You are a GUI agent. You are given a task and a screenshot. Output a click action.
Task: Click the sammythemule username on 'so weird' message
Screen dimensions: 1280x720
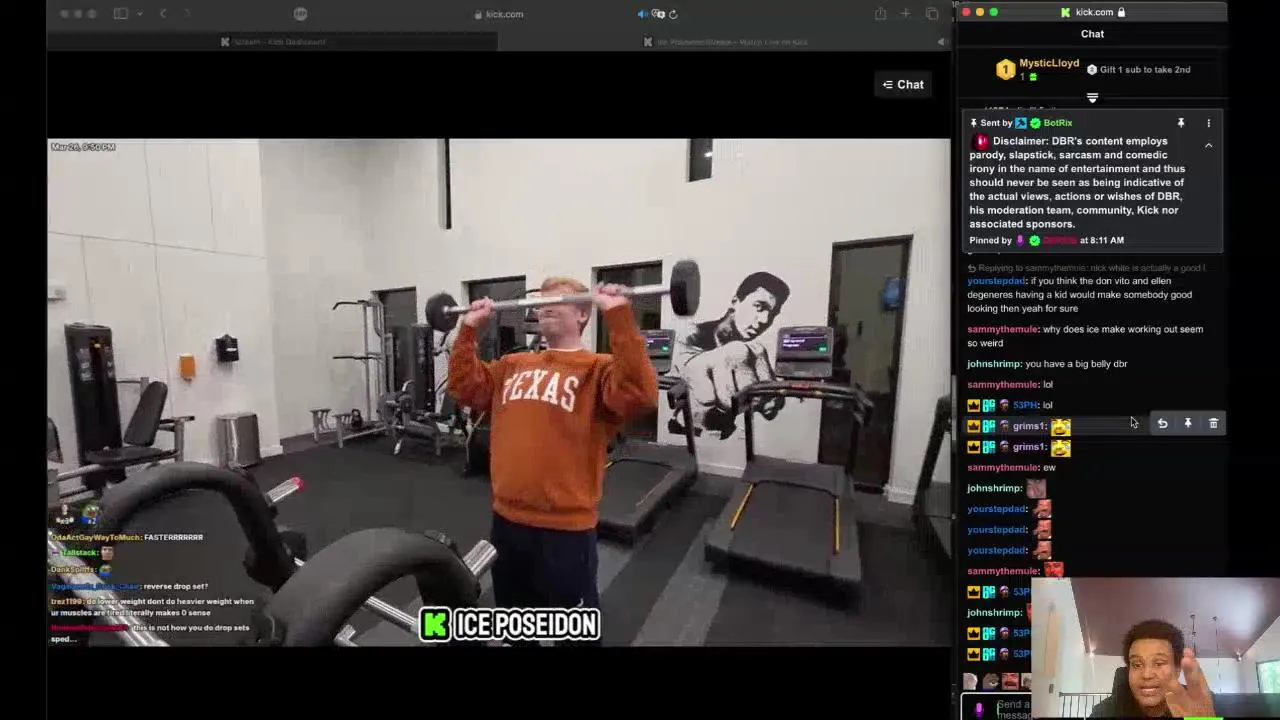1003,329
